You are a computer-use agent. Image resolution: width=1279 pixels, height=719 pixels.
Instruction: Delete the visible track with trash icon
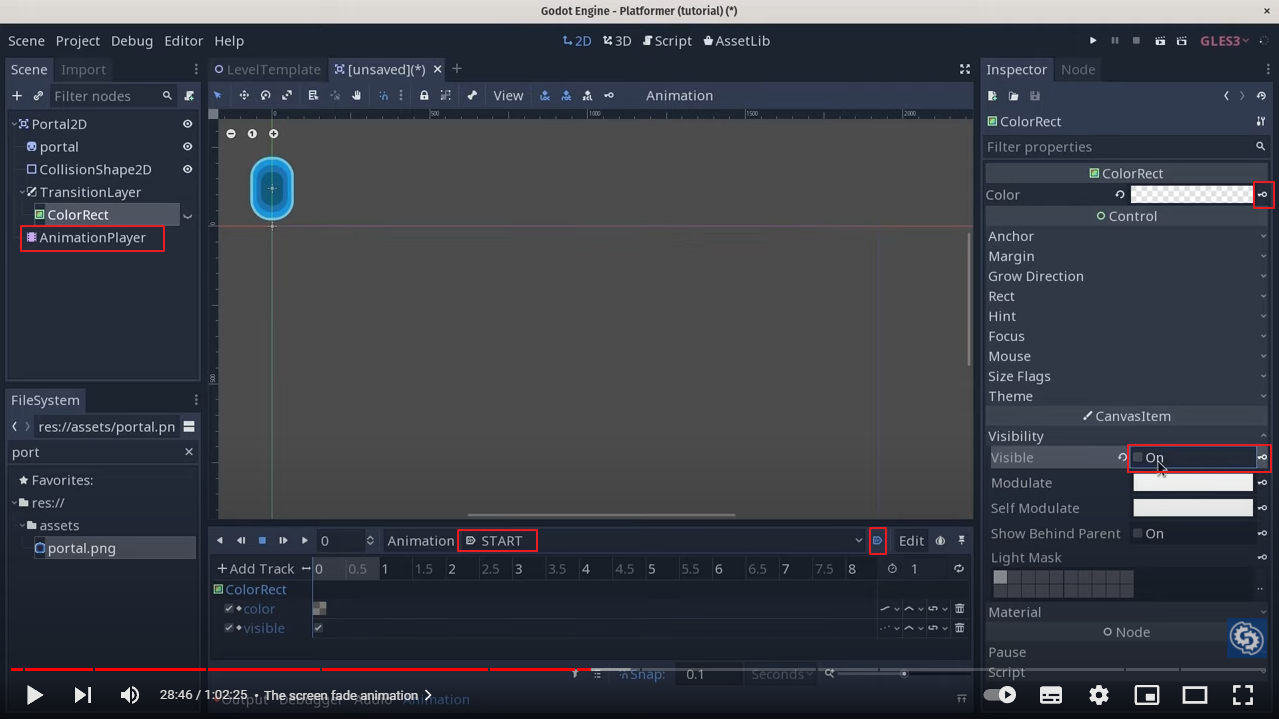(x=960, y=628)
